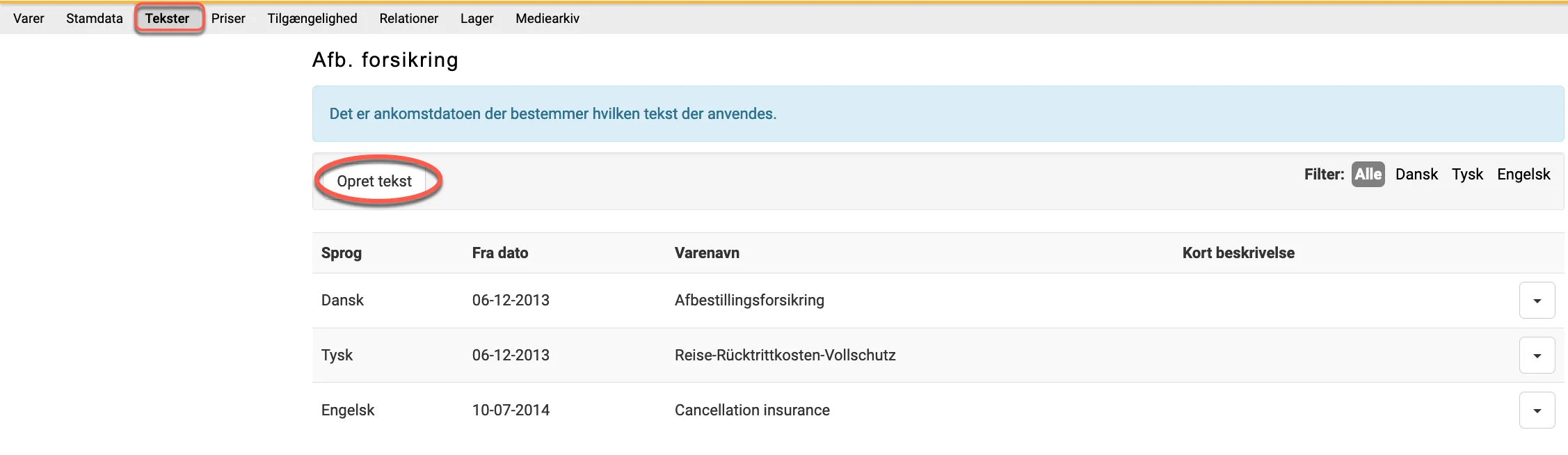
Task: Switch to the Lager tab
Action: click(x=477, y=19)
